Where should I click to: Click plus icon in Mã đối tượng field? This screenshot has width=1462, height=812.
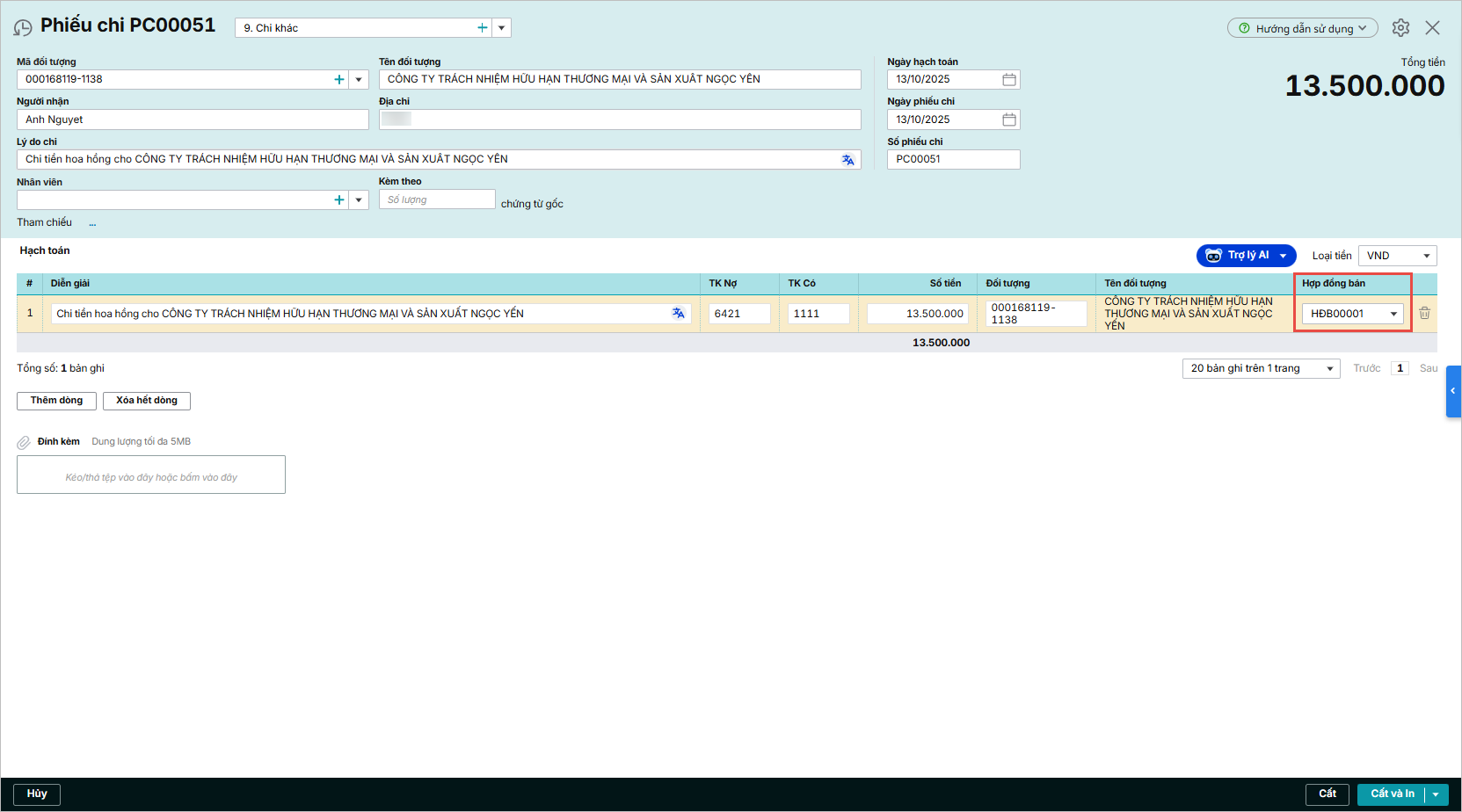(x=339, y=80)
